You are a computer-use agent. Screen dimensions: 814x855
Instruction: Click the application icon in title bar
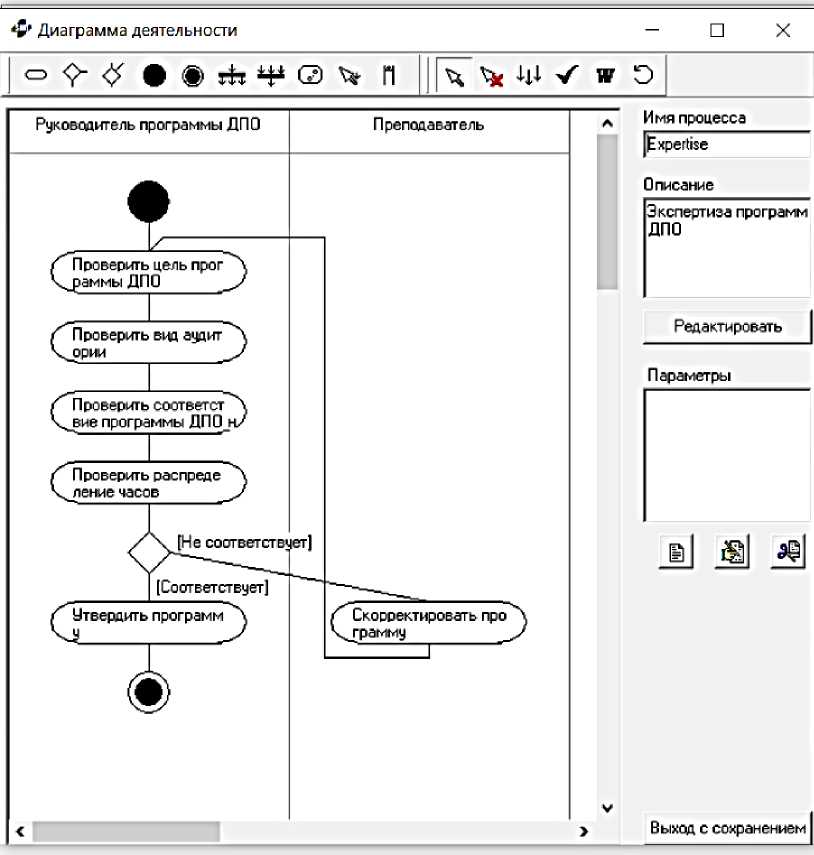pos(21,28)
